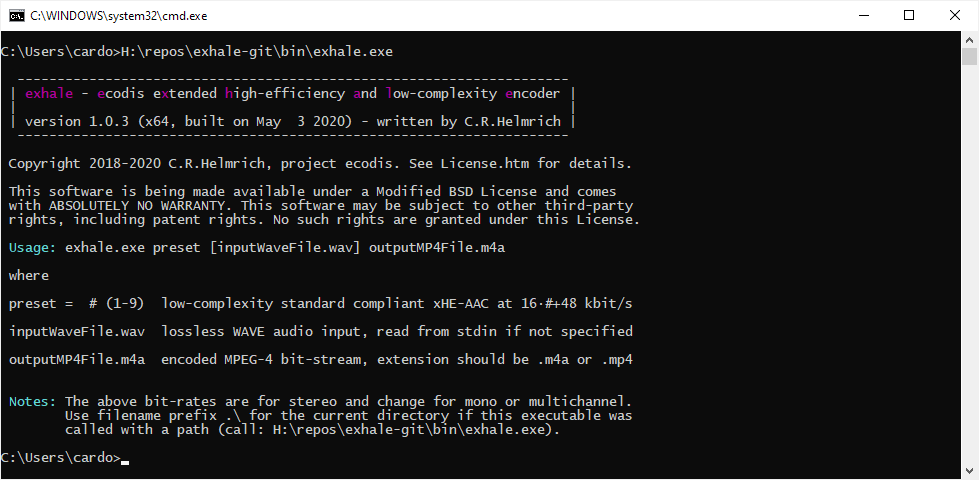
Task: Click the empty scrollbar track below thumb
Action: pyautogui.click(x=969, y=262)
